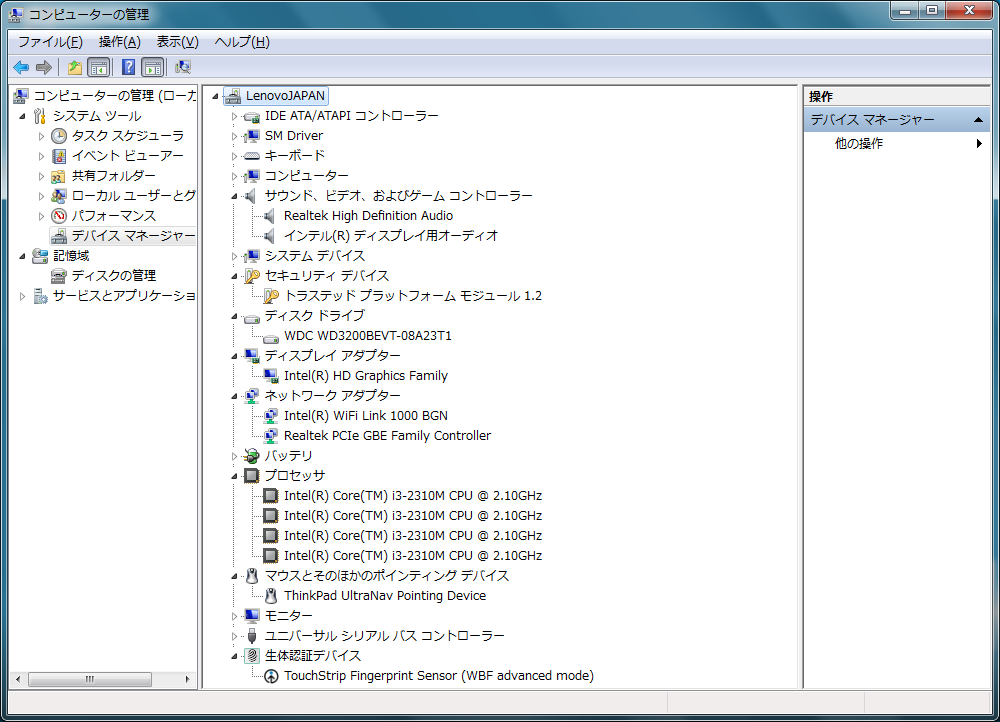This screenshot has width=1000, height=722.
Task: Click the Realtek High Definition Audio speaker icon
Action: (270, 216)
